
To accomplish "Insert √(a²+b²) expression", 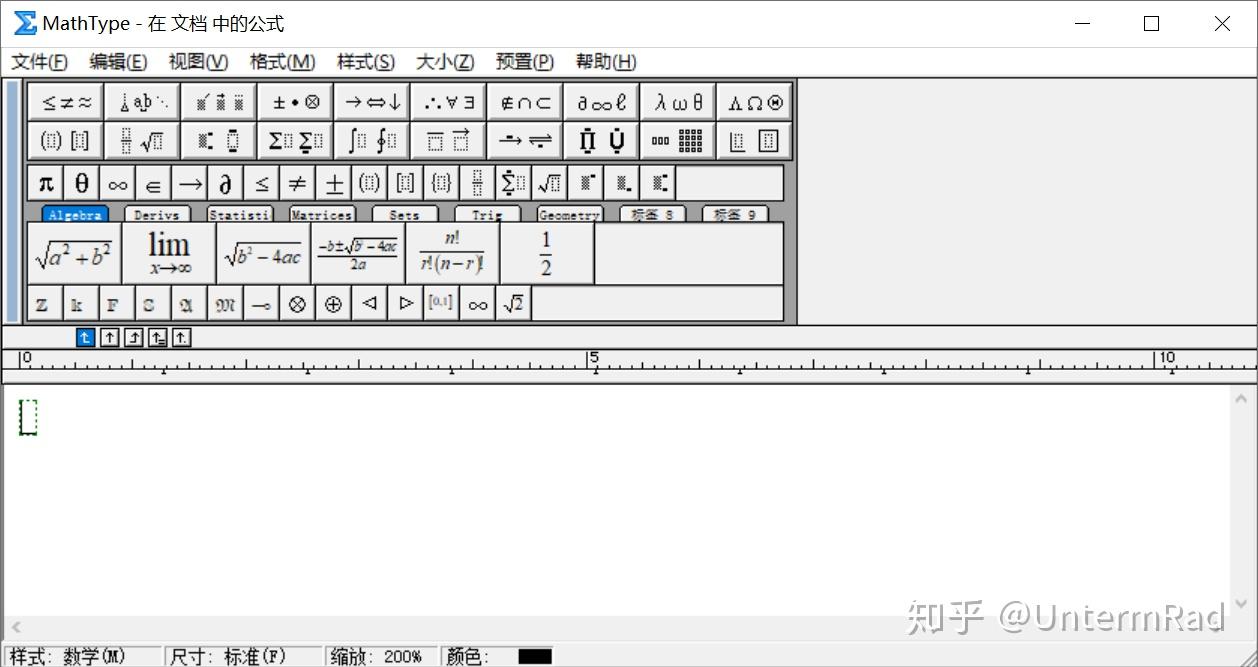I will (x=75, y=253).
